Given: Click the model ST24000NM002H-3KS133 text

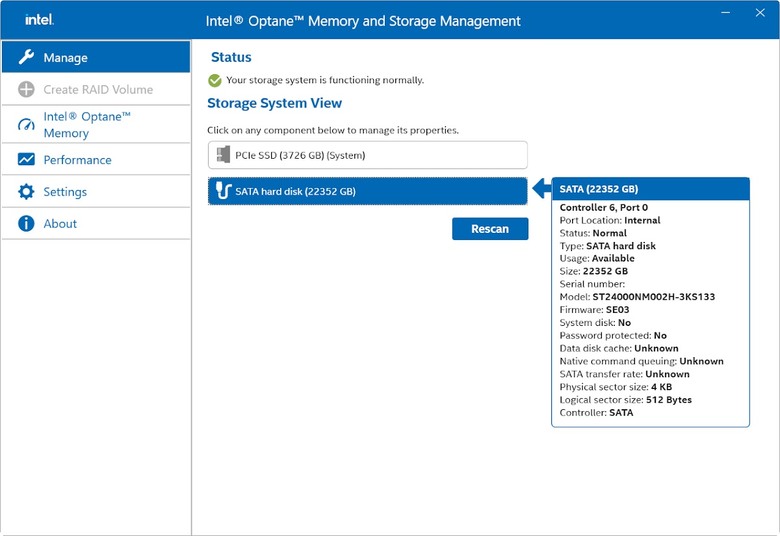Looking at the screenshot, I should click(653, 297).
